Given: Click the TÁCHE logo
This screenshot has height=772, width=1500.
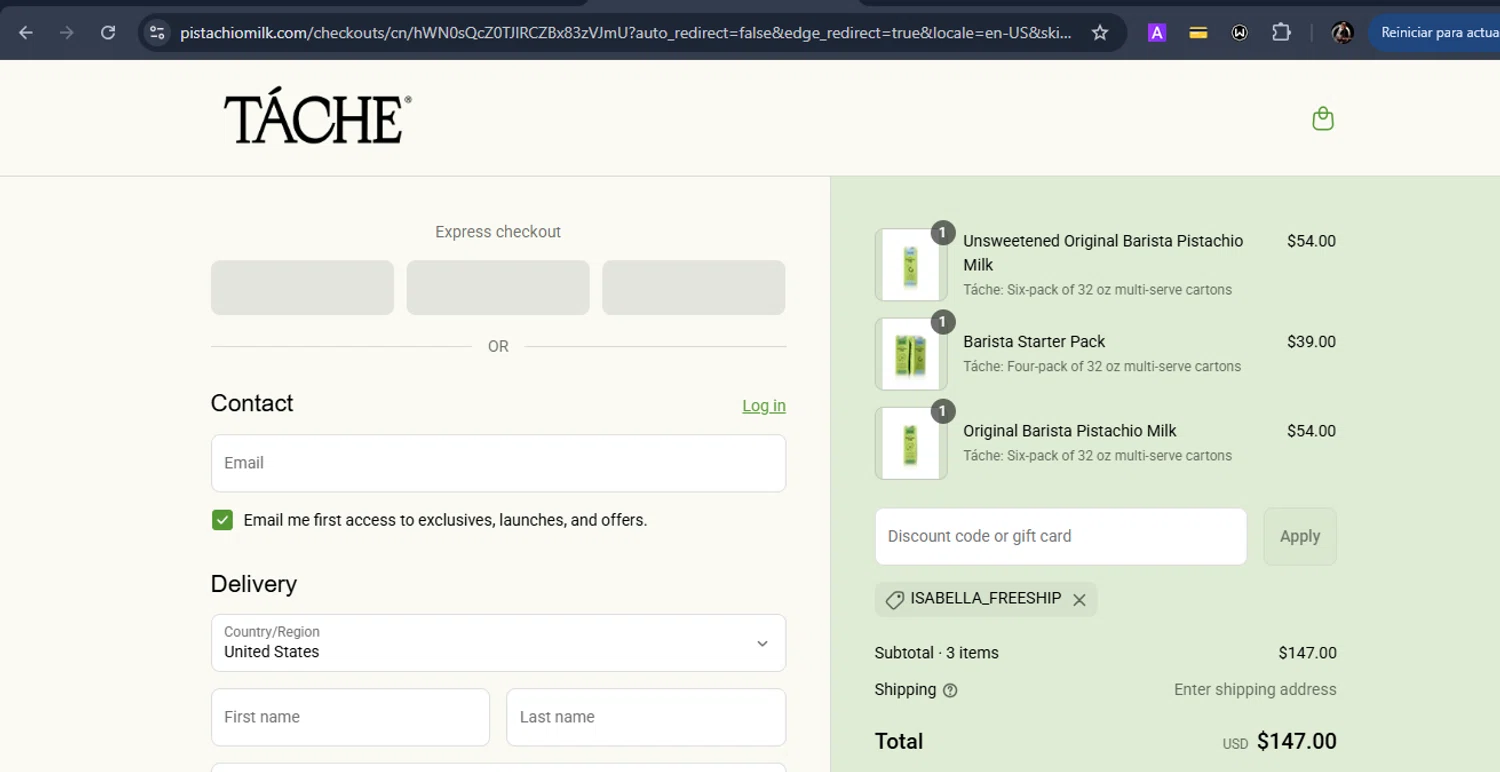Looking at the screenshot, I should coord(317,116).
